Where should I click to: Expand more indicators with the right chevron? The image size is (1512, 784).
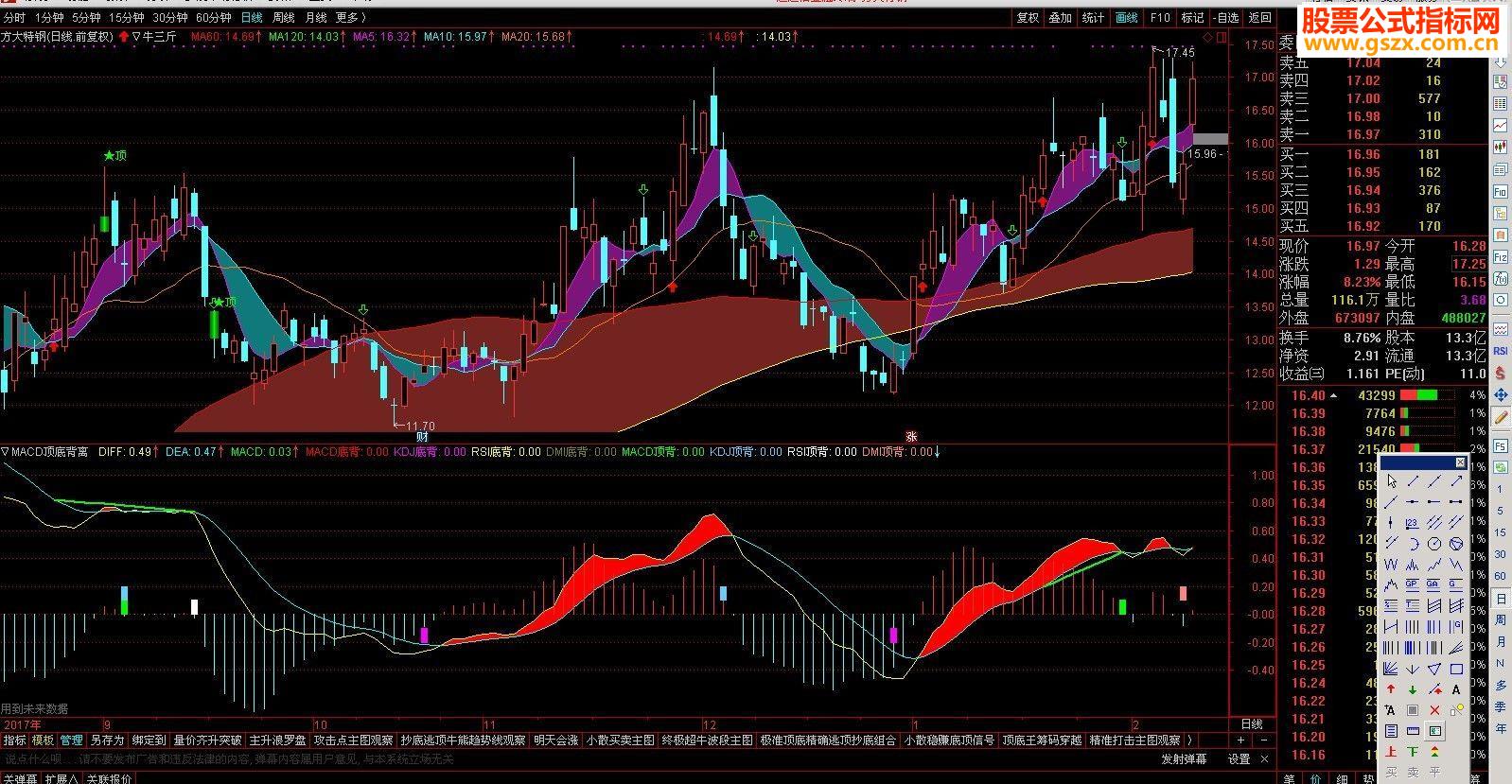coord(1189,740)
